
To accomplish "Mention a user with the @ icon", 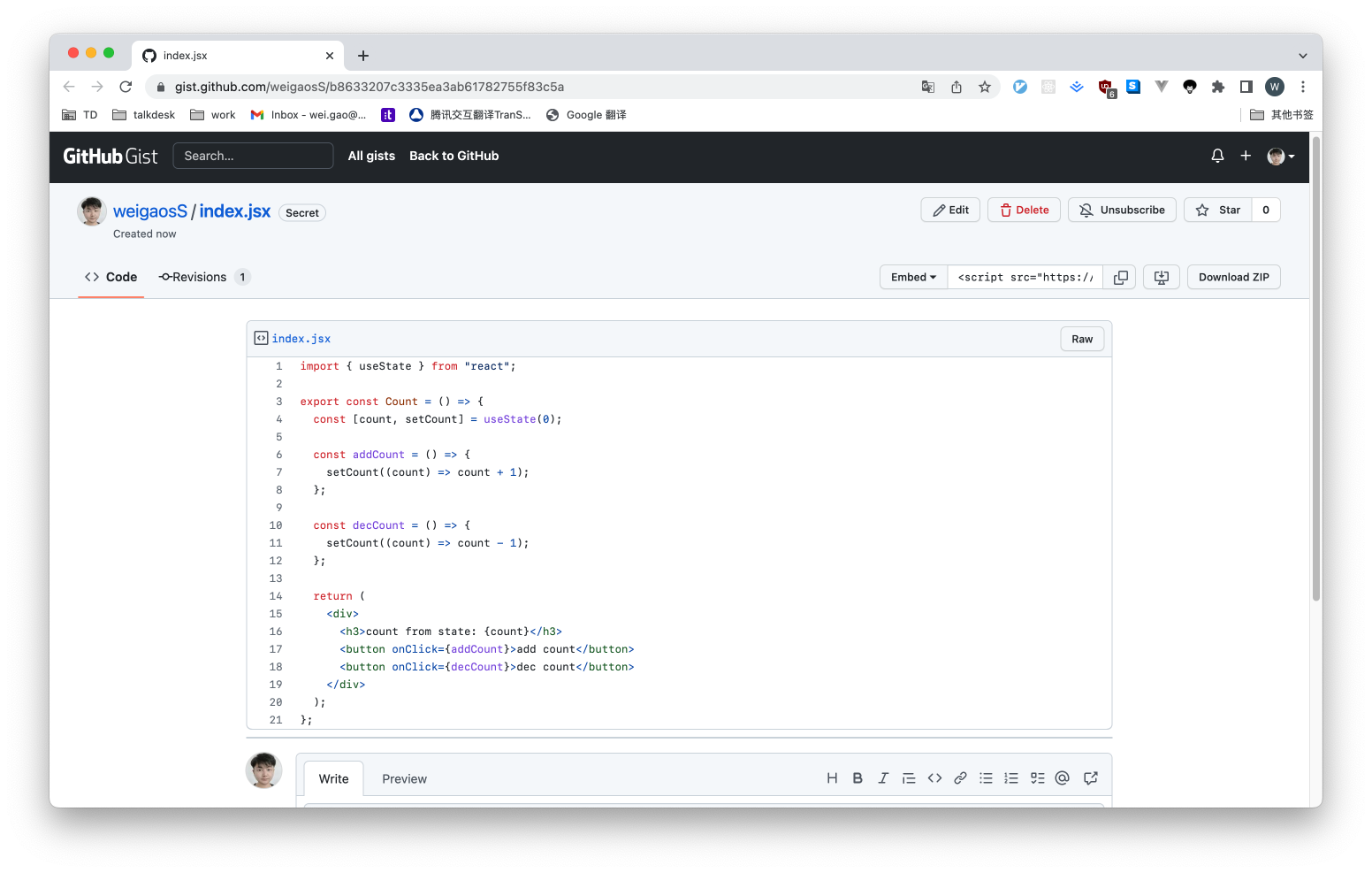I will [1062, 777].
